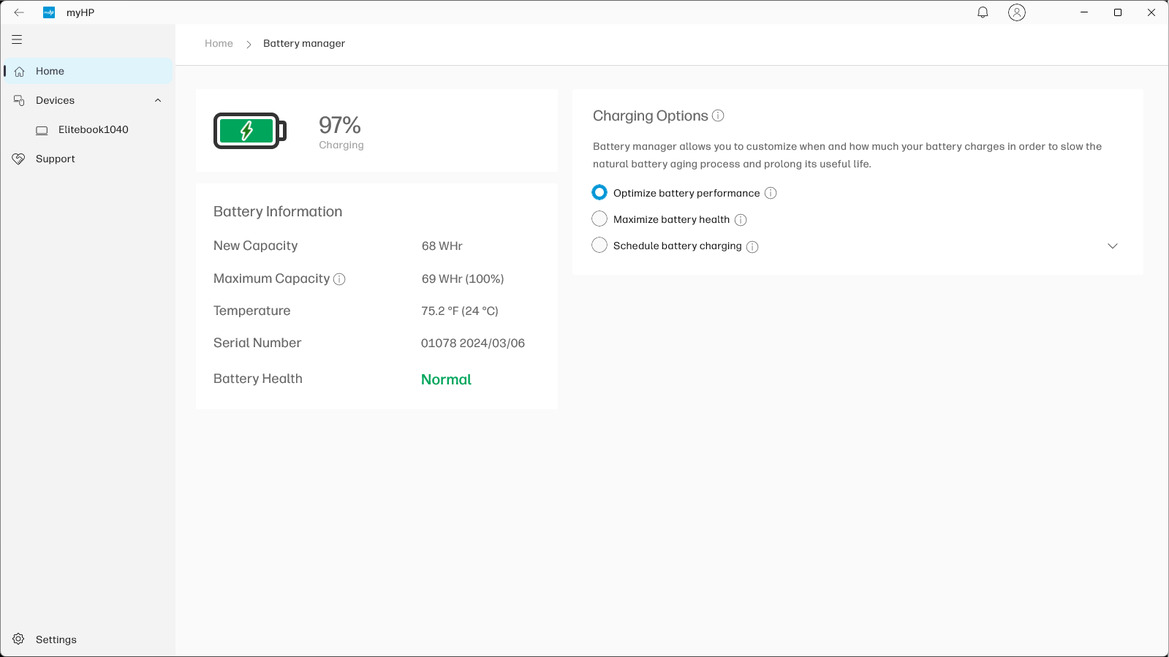This screenshot has height=657, width=1169.
Task: Collapse the Devices section chevron
Action: click(158, 101)
